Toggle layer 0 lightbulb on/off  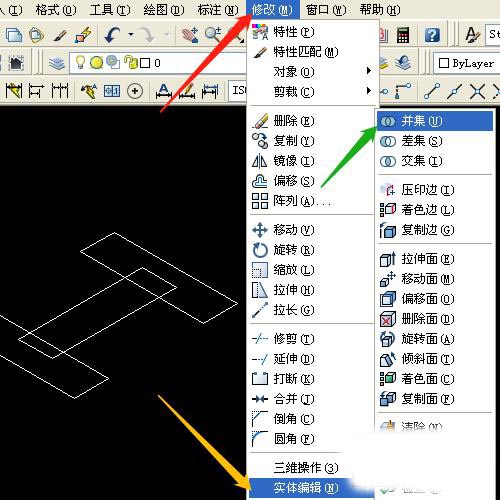point(80,62)
